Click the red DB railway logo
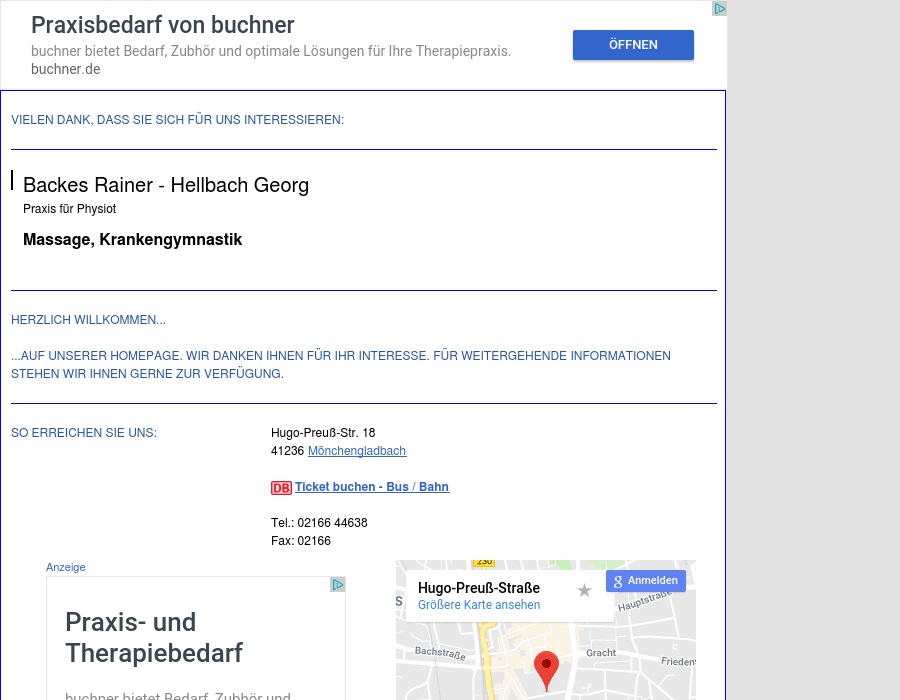This screenshot has height=700, width=900. coord(281,488)
